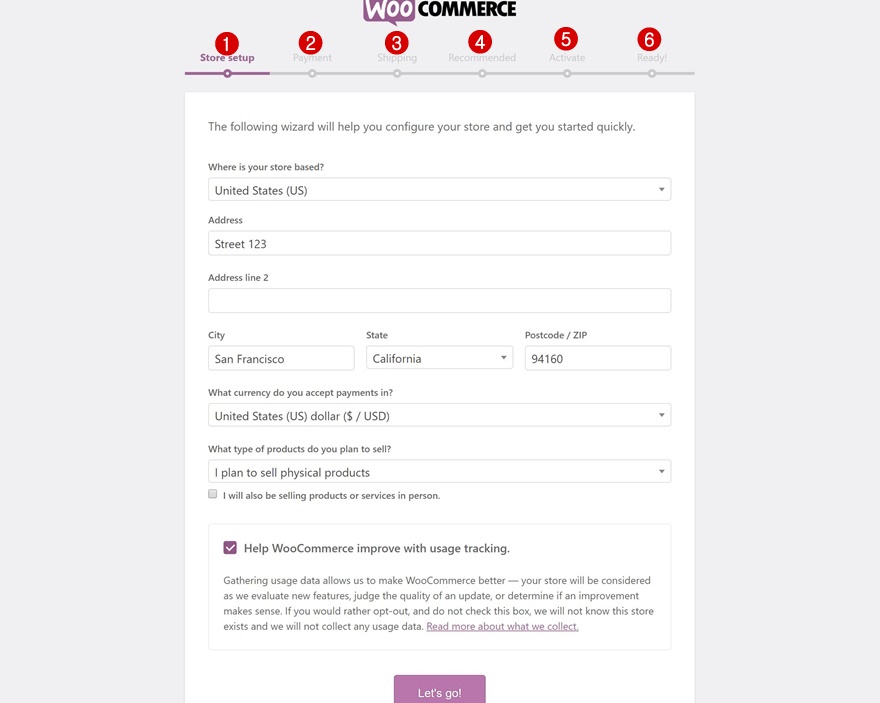Screen dimensions: 880x703
Task: Open product type dropdown
Action: click(439, 472)
